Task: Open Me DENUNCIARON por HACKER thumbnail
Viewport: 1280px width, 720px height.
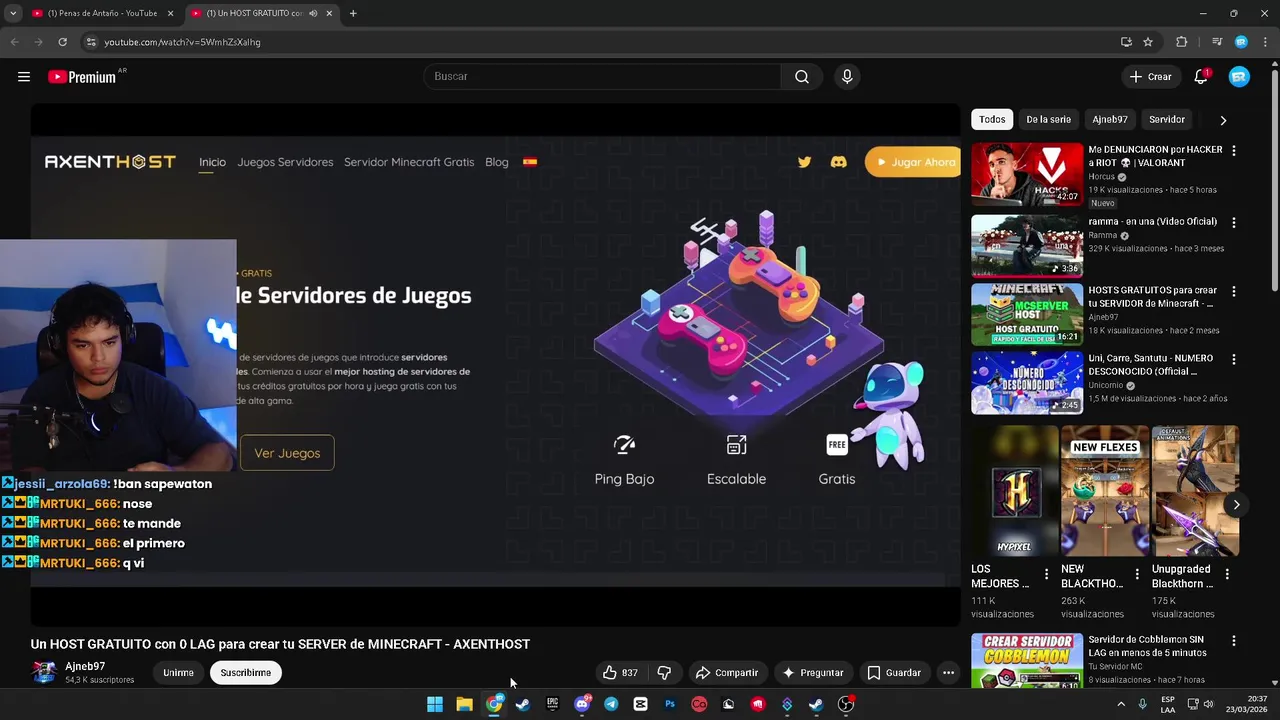Action: coord(1027,174)
